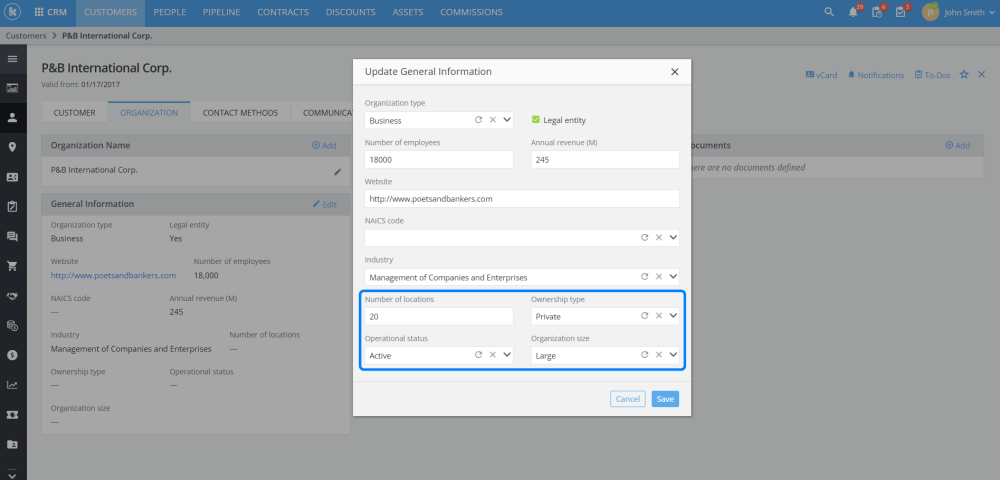Reset the Organization type field
1000x480 pixels.
pos(478,119)
